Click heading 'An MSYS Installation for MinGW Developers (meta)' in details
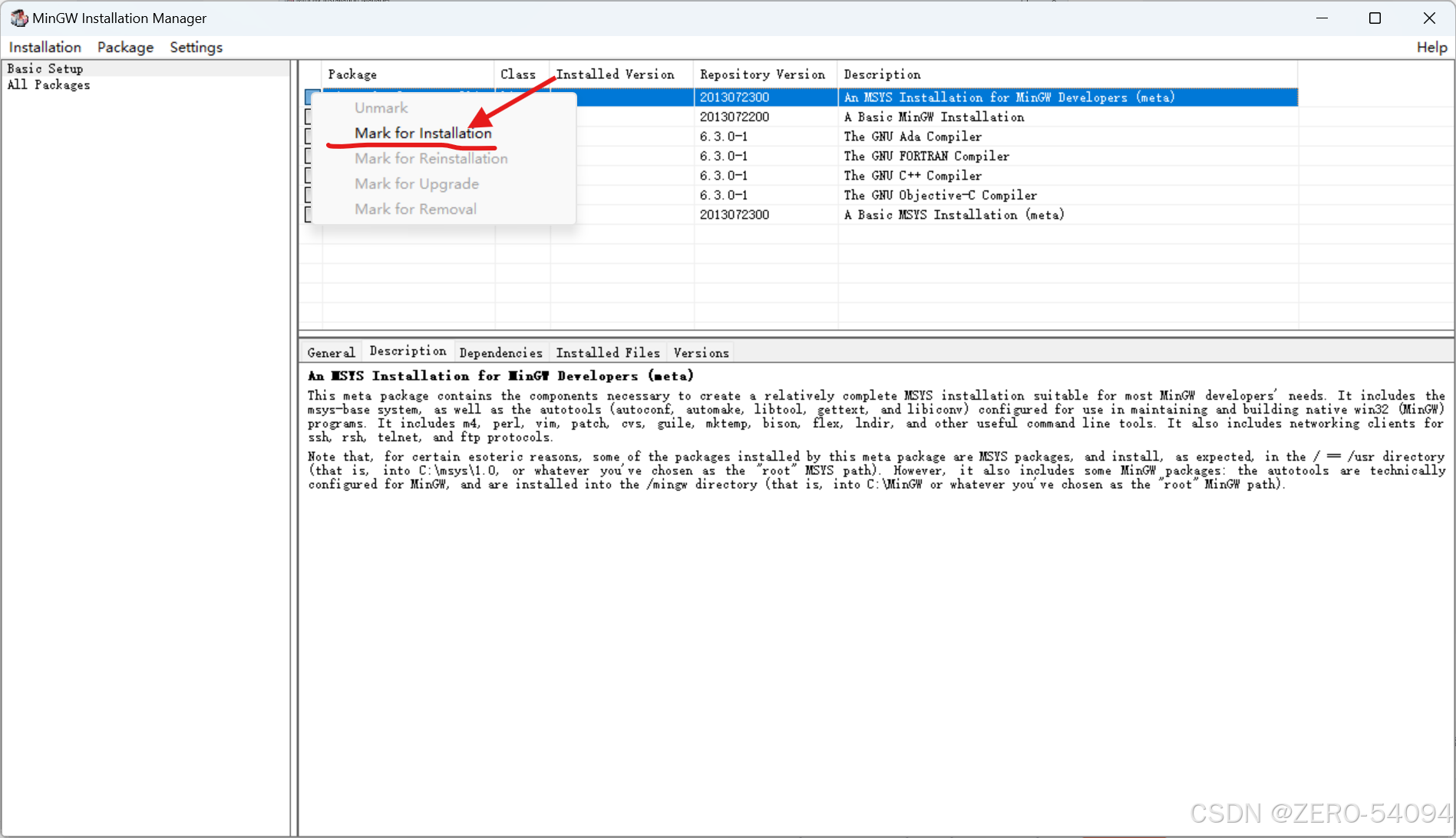The image size is (1456, 838). click(x=500, y=375)
